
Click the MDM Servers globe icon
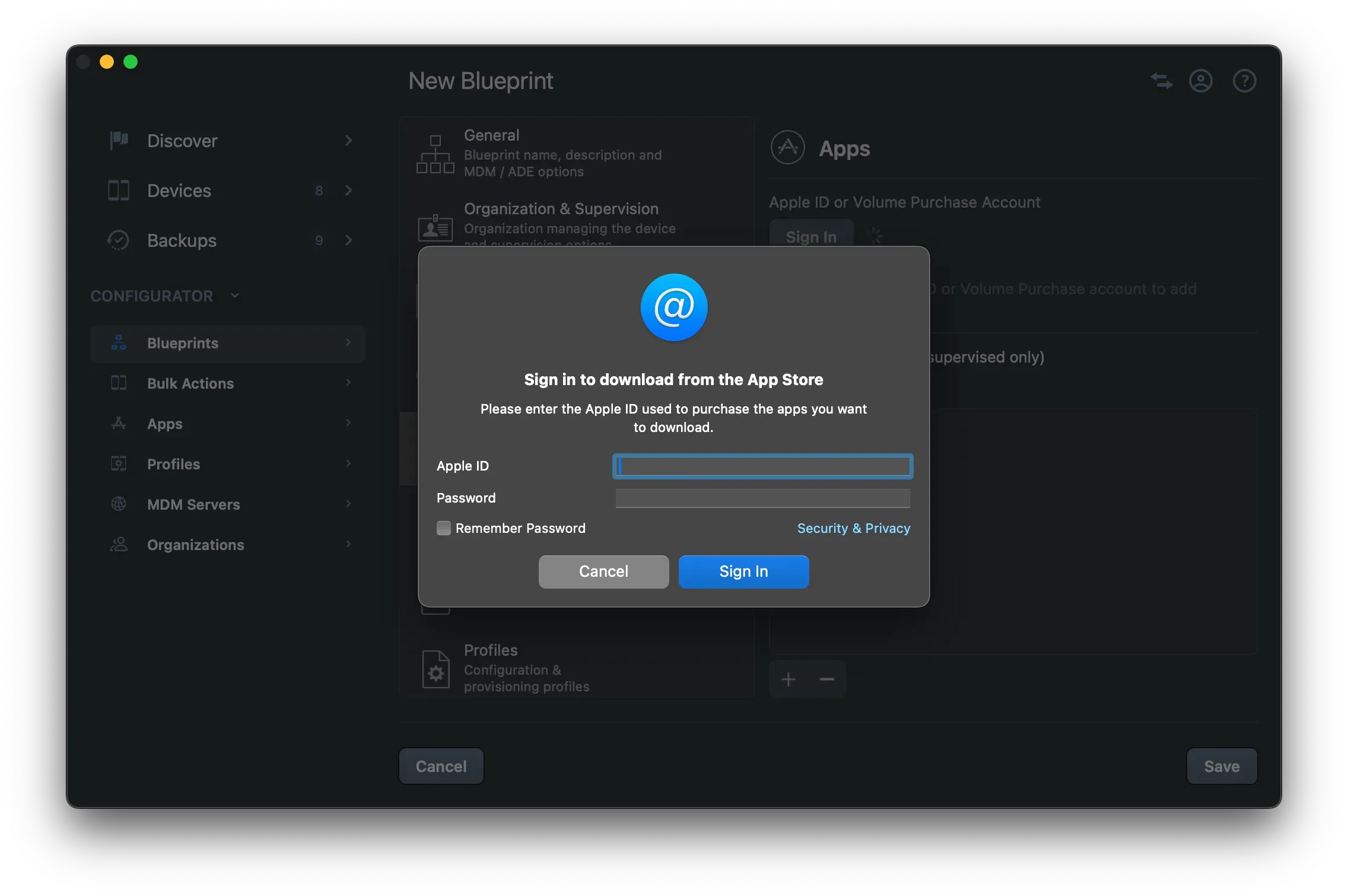[119, 504]
